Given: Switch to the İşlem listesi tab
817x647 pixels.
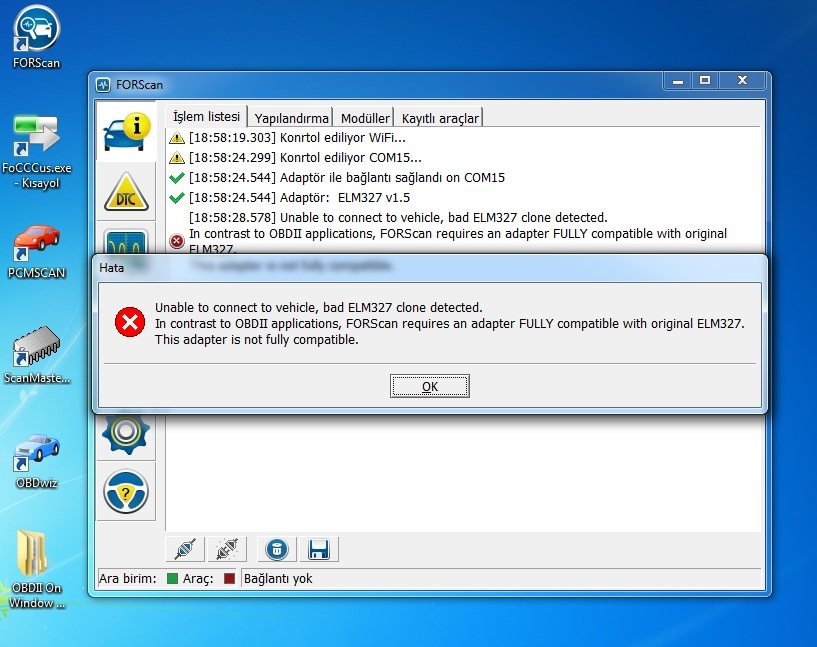Looking at the screenshot, I should [206, 117].
